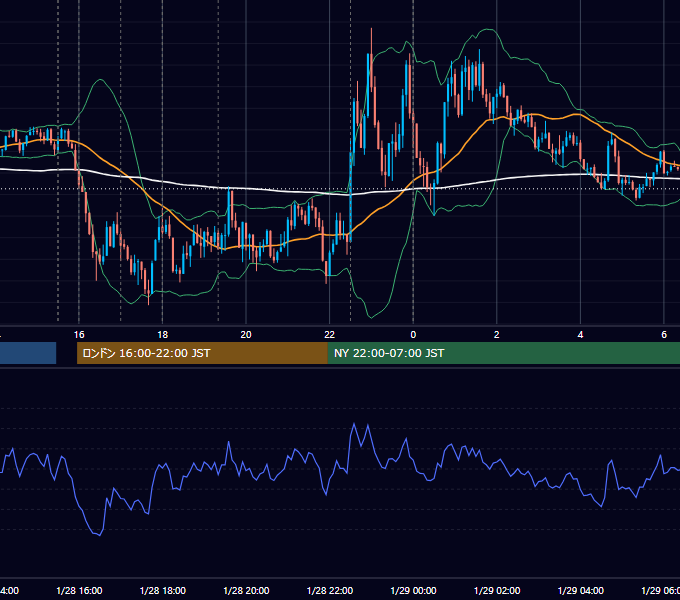This screenshot has width=680, height=600.
Task: Click the 1/28 18:00 date label
Action: 163,590
